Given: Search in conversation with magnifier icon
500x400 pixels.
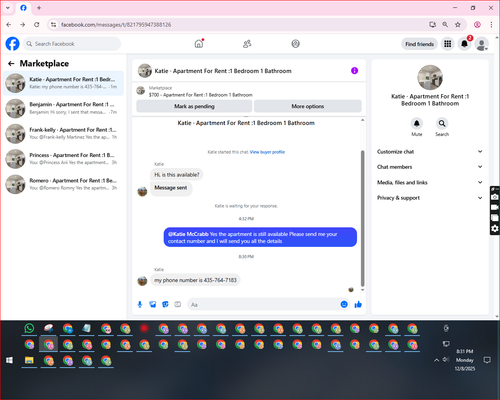Looking at the screenshot, I should [x=442, y=123].
